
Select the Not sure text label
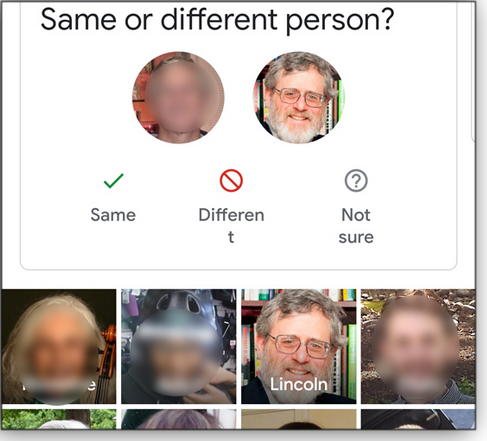(x=356, y=226)
